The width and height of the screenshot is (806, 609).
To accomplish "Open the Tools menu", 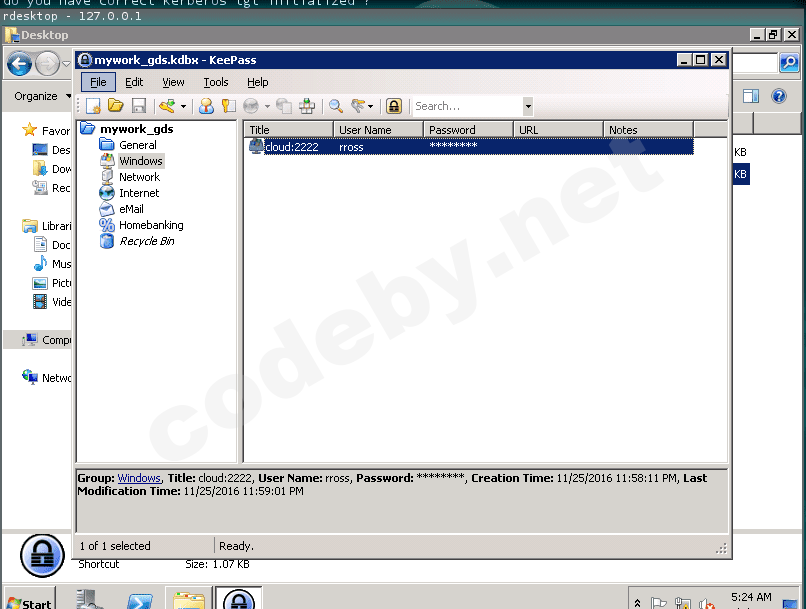I will point(216,82).
